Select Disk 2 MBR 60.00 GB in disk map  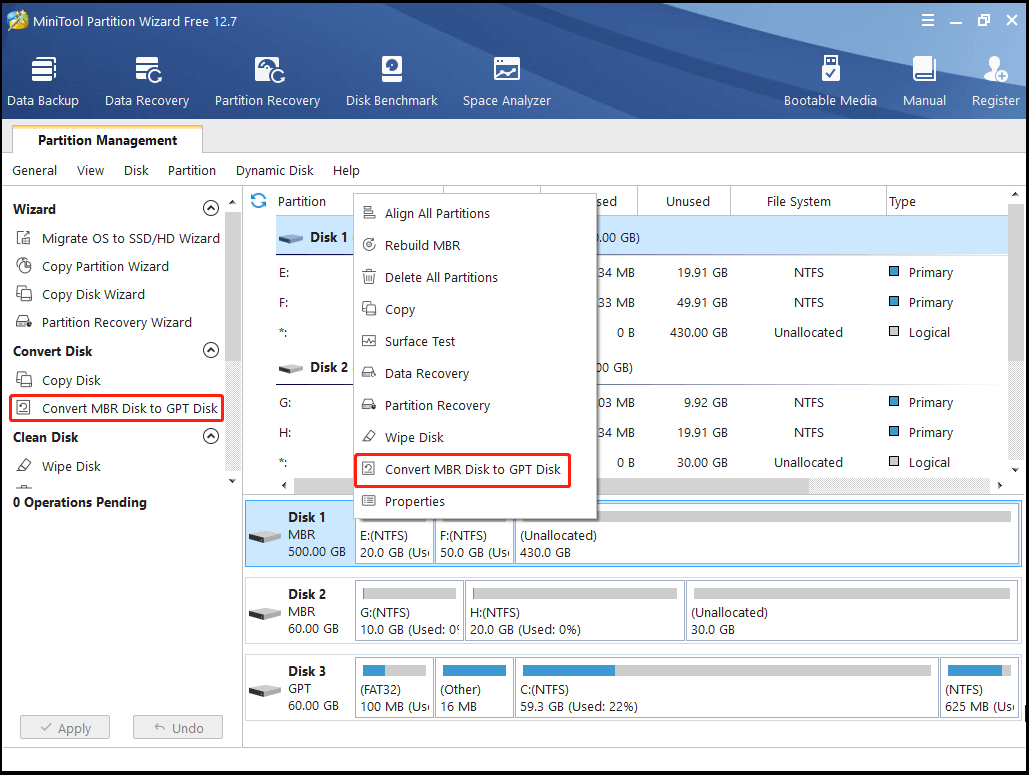[x=300, y=611]
